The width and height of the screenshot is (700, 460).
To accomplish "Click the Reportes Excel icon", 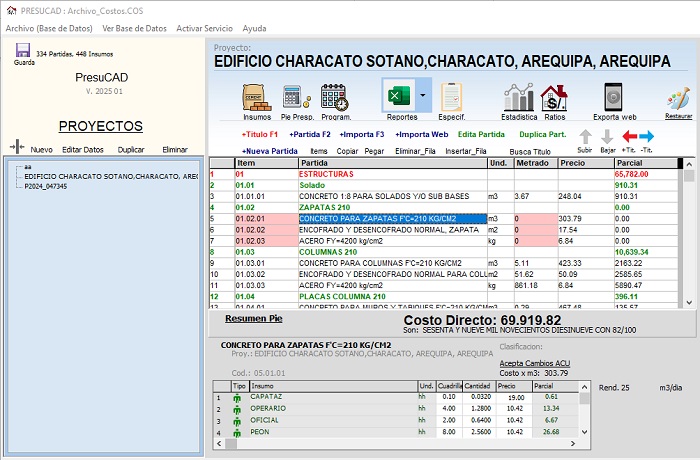I will click(399, 96).
